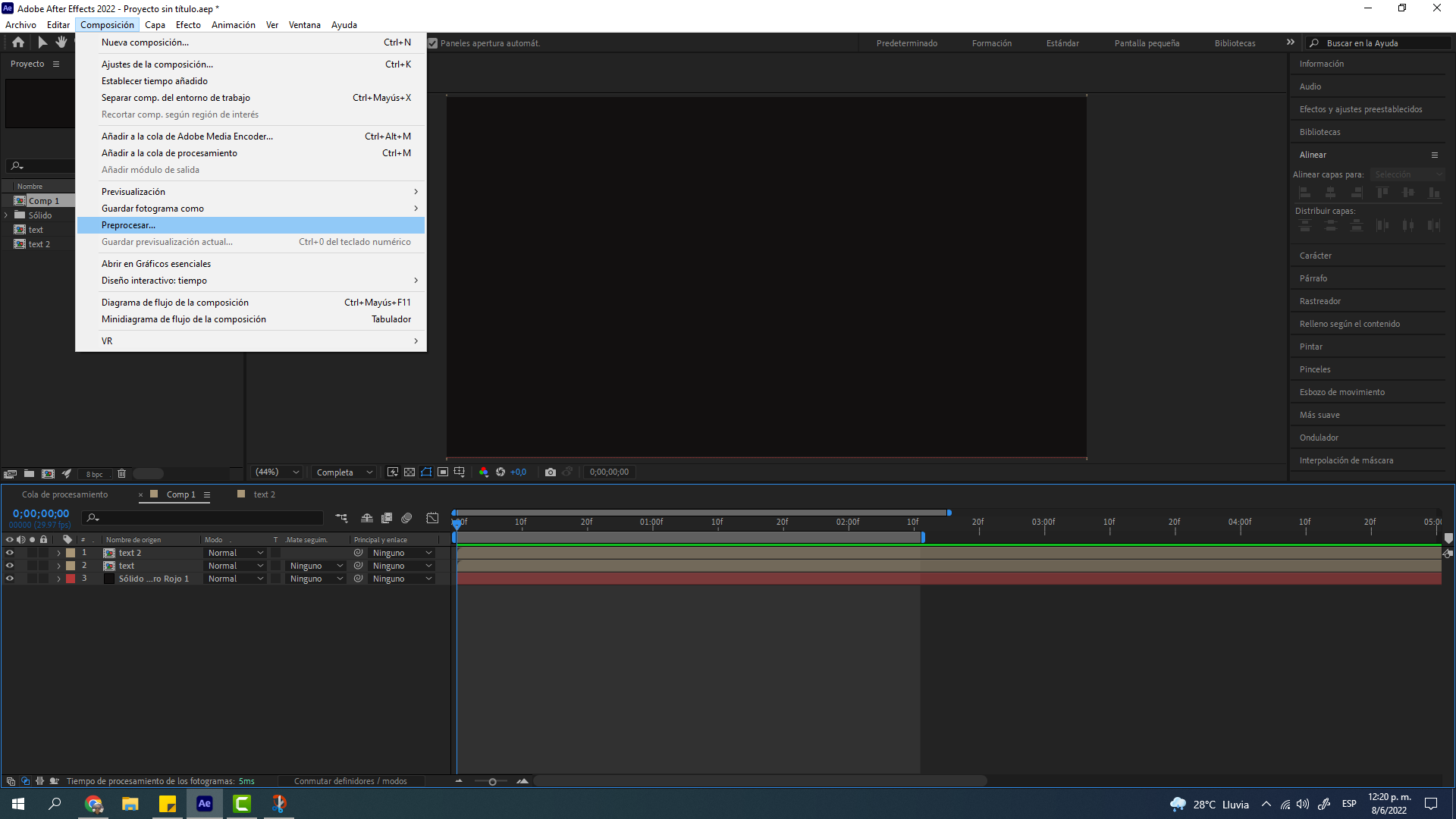Click tan label color of layer 1
Viewport: 1456px width, 819px height.
tap(71, 553)
